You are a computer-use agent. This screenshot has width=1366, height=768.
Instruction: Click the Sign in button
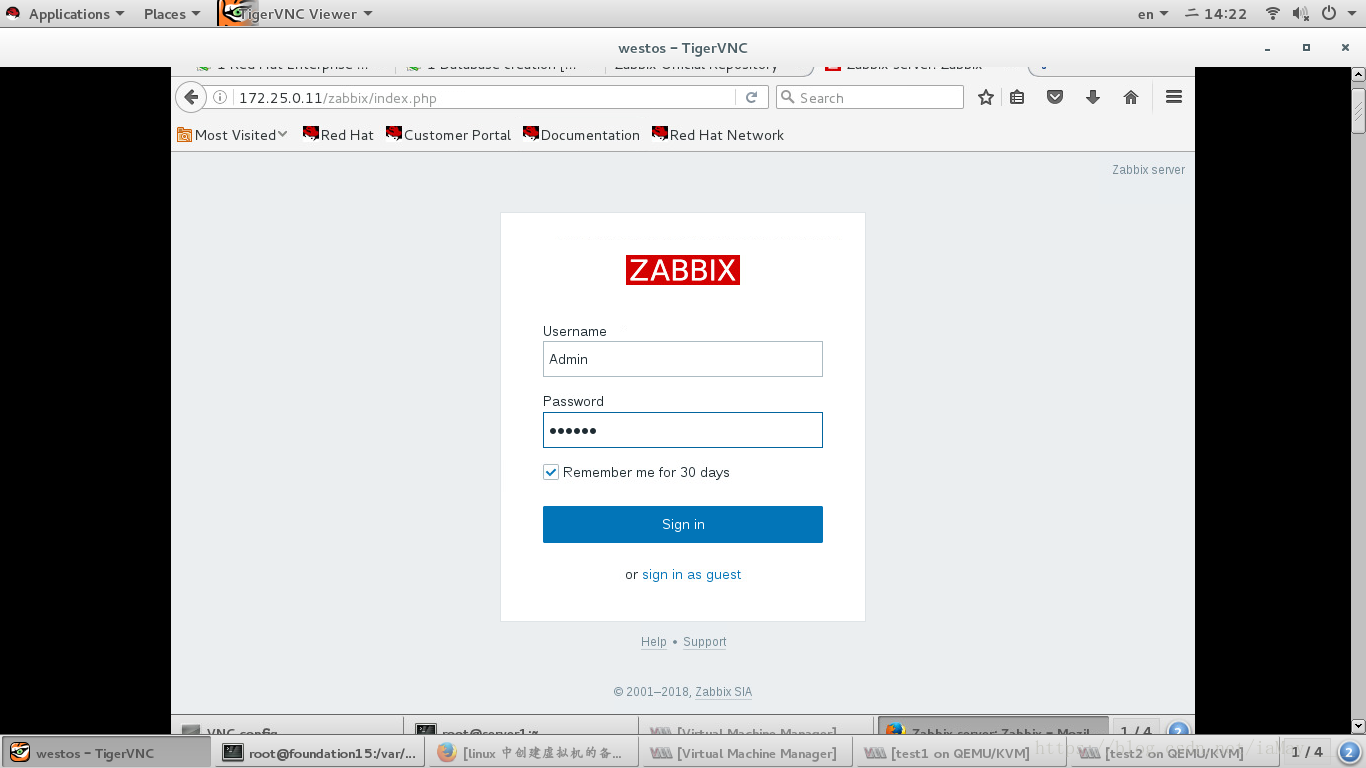point(683,524)
